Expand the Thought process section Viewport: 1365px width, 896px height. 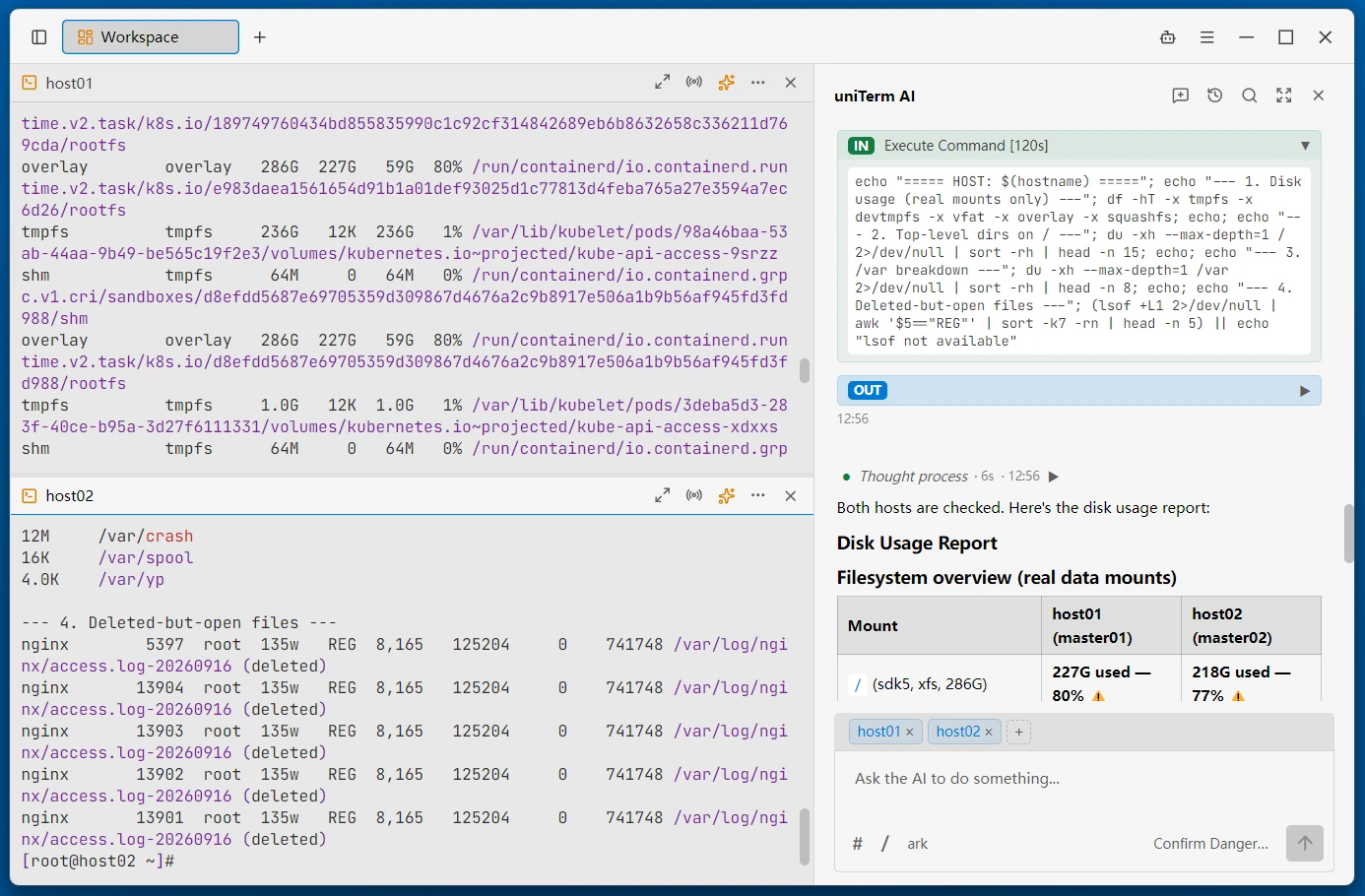(1054, 477)
